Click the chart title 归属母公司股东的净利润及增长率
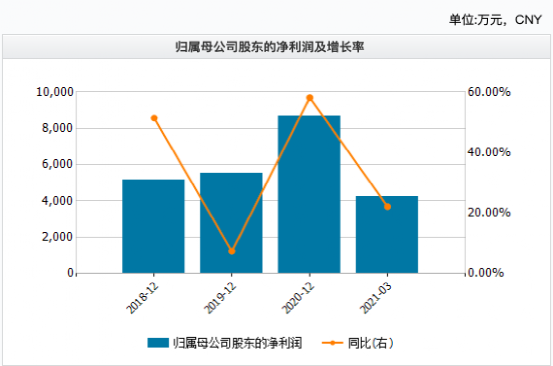 coord(270,47)
